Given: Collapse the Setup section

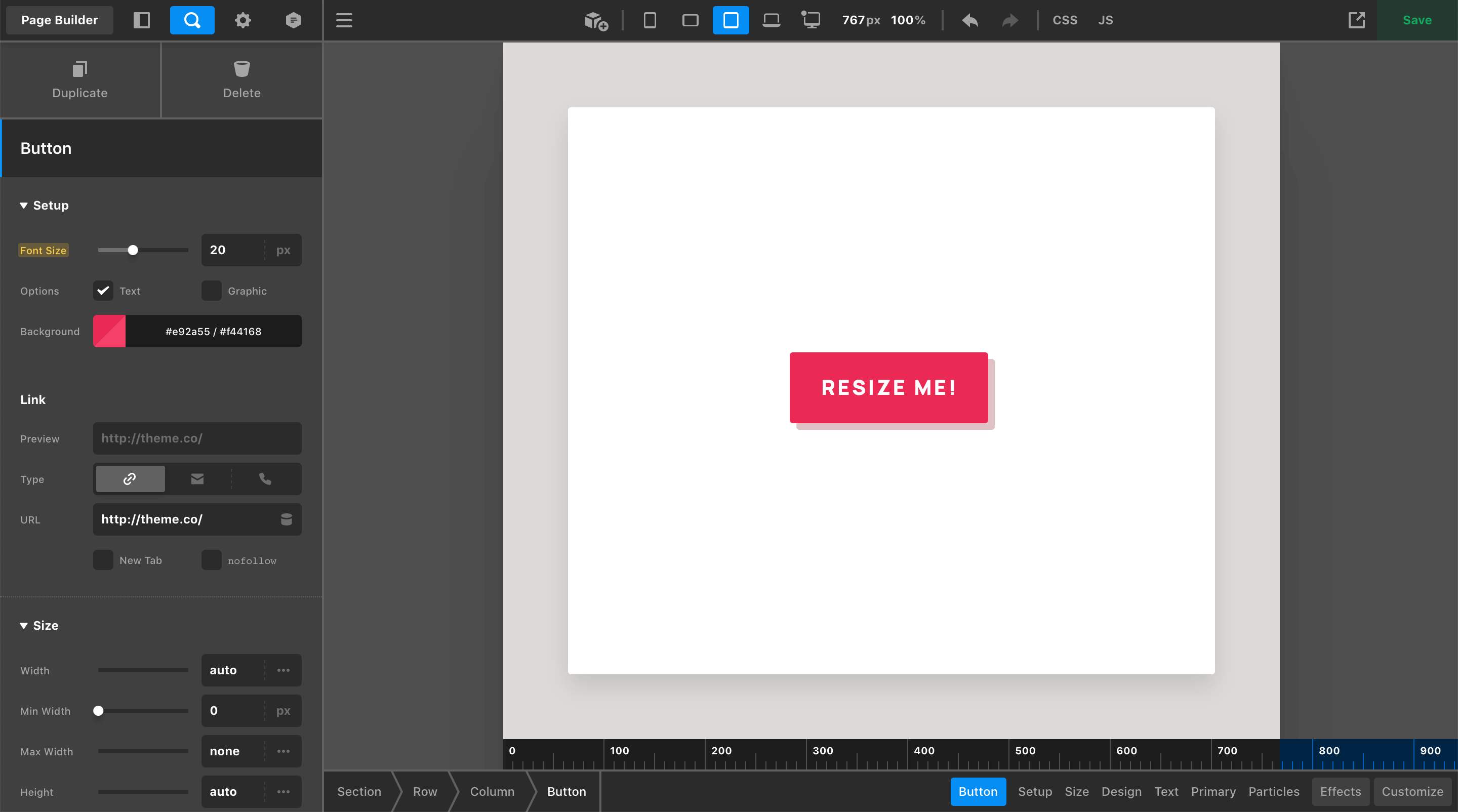Looking at the screenshot, I should coord(44,205).
